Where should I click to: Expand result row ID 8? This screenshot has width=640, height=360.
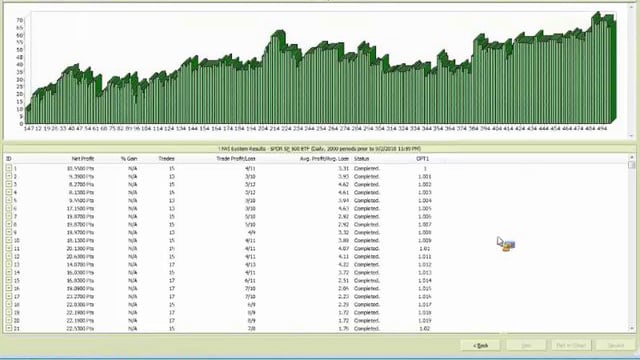coord(9,224)
